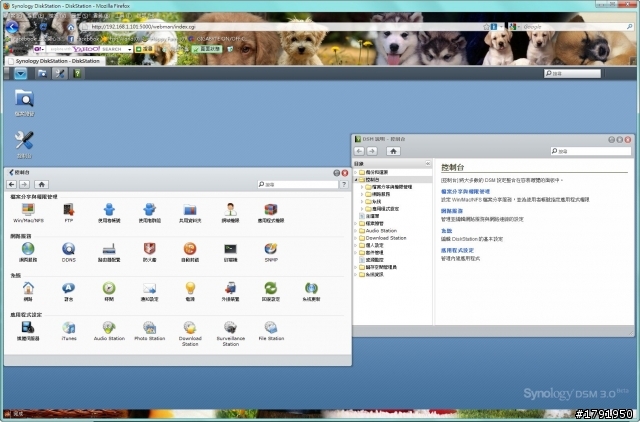Click the question mark help button in Control Panel
This screenshot has width=640, height=422.
coord(344,184)
